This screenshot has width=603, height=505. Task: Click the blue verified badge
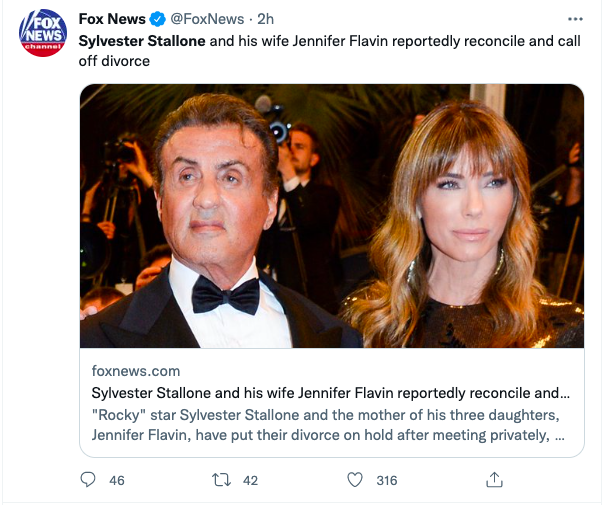coord(157,19)
